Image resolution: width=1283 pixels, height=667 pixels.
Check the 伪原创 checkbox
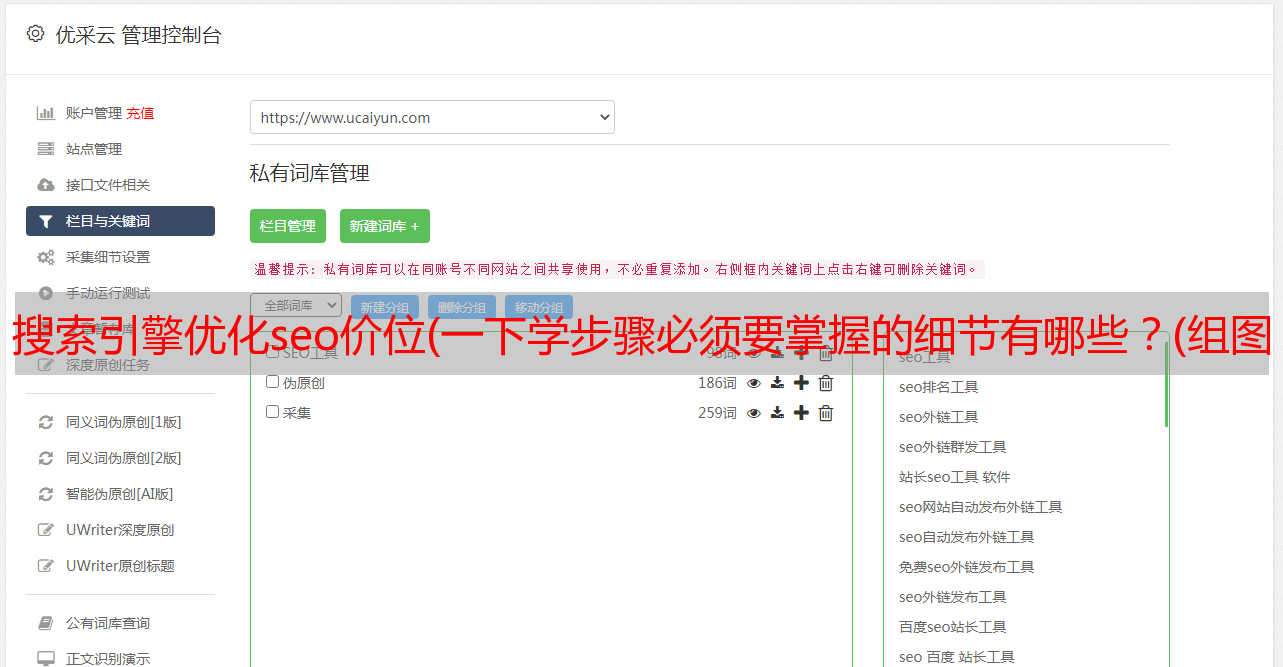click(272, 382)
